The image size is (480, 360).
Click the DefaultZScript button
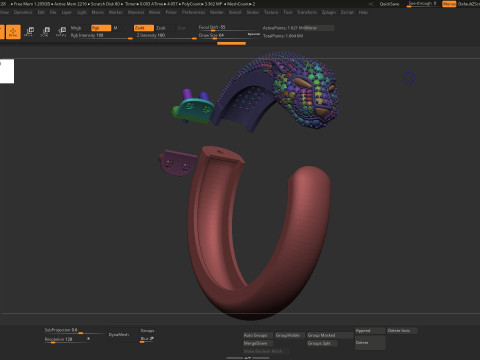click(469, 4)
